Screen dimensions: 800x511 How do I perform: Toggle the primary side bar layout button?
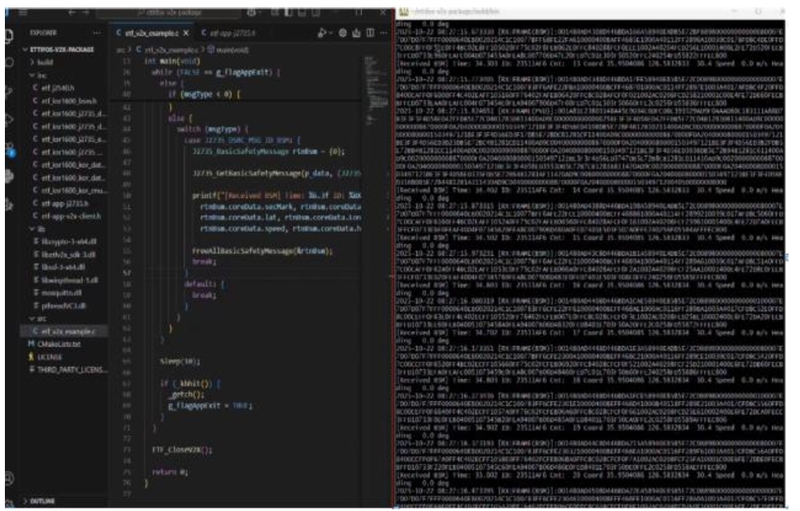[288, 12]
